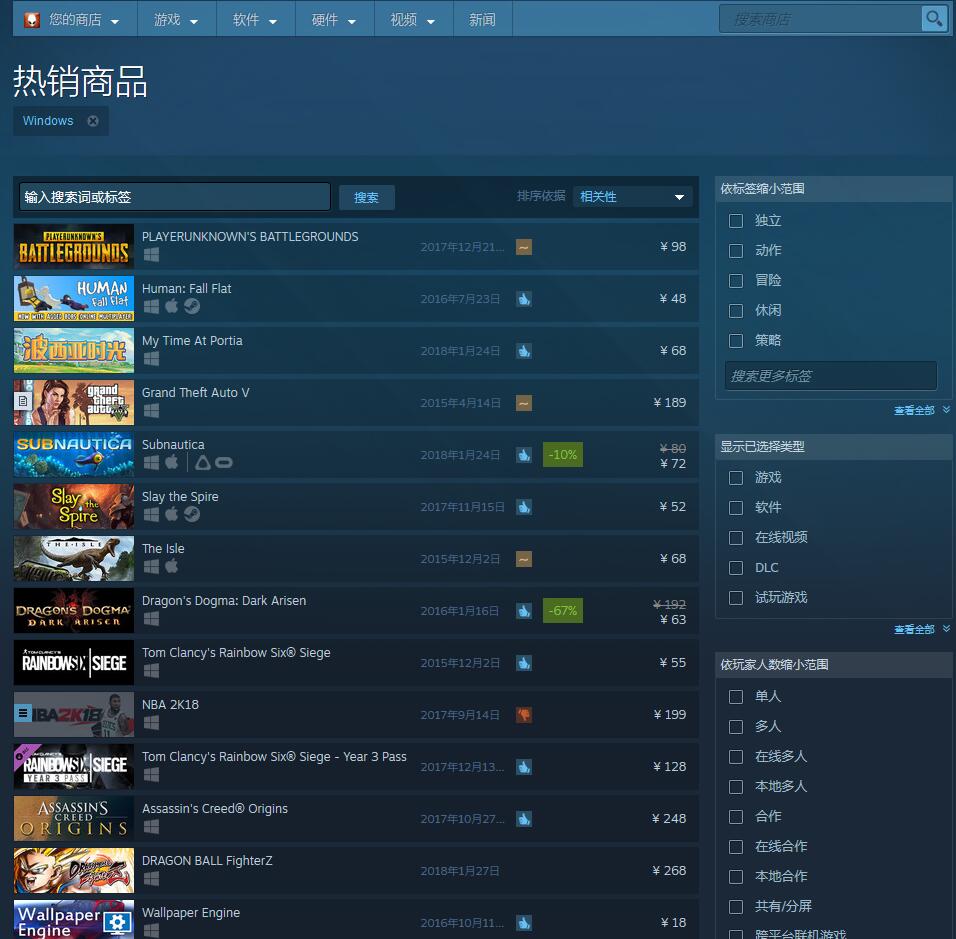
Task: Click the ¥ 189 price of Grand Theft Auto V
Action: click(x=669, y=402)
